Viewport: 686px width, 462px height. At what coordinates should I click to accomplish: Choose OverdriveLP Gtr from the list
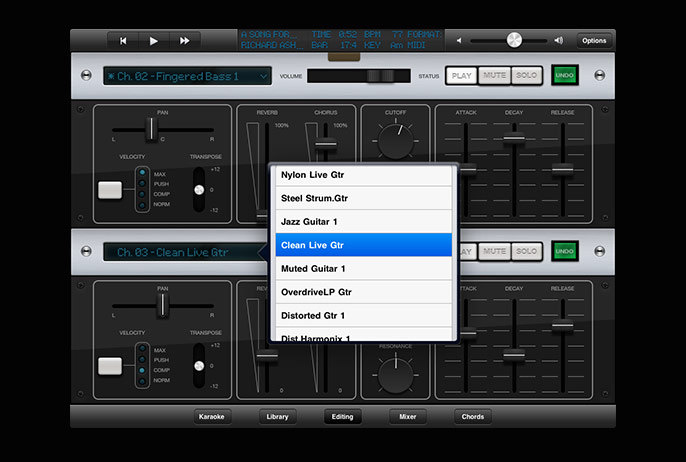point(364,292)
